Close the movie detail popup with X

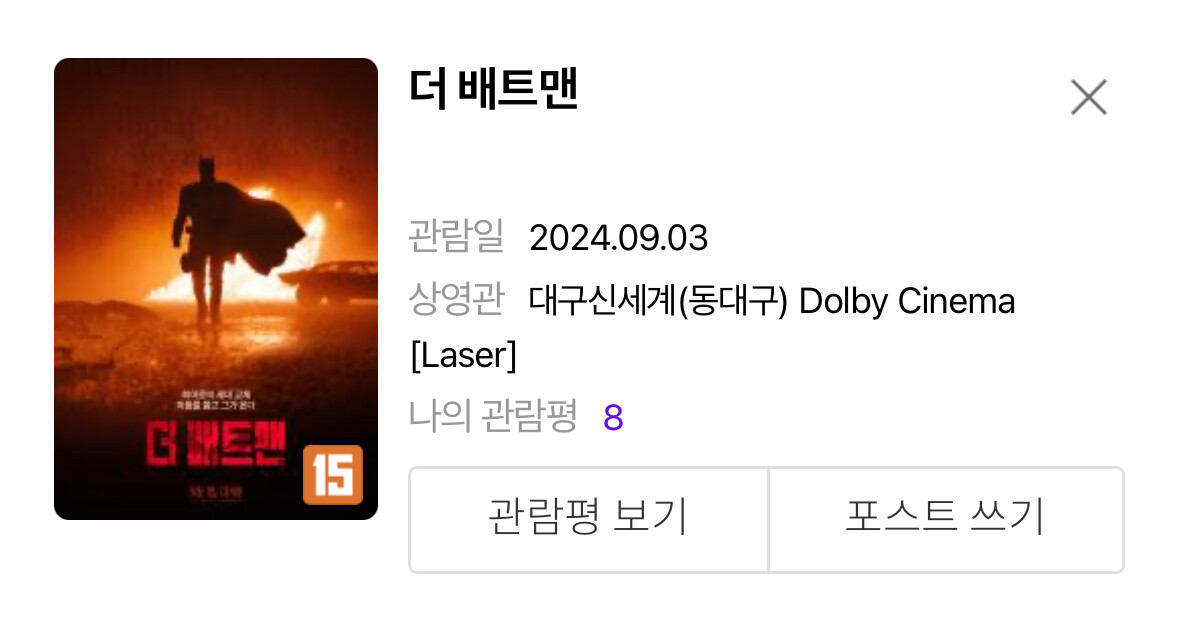(x=1088, y=97)
